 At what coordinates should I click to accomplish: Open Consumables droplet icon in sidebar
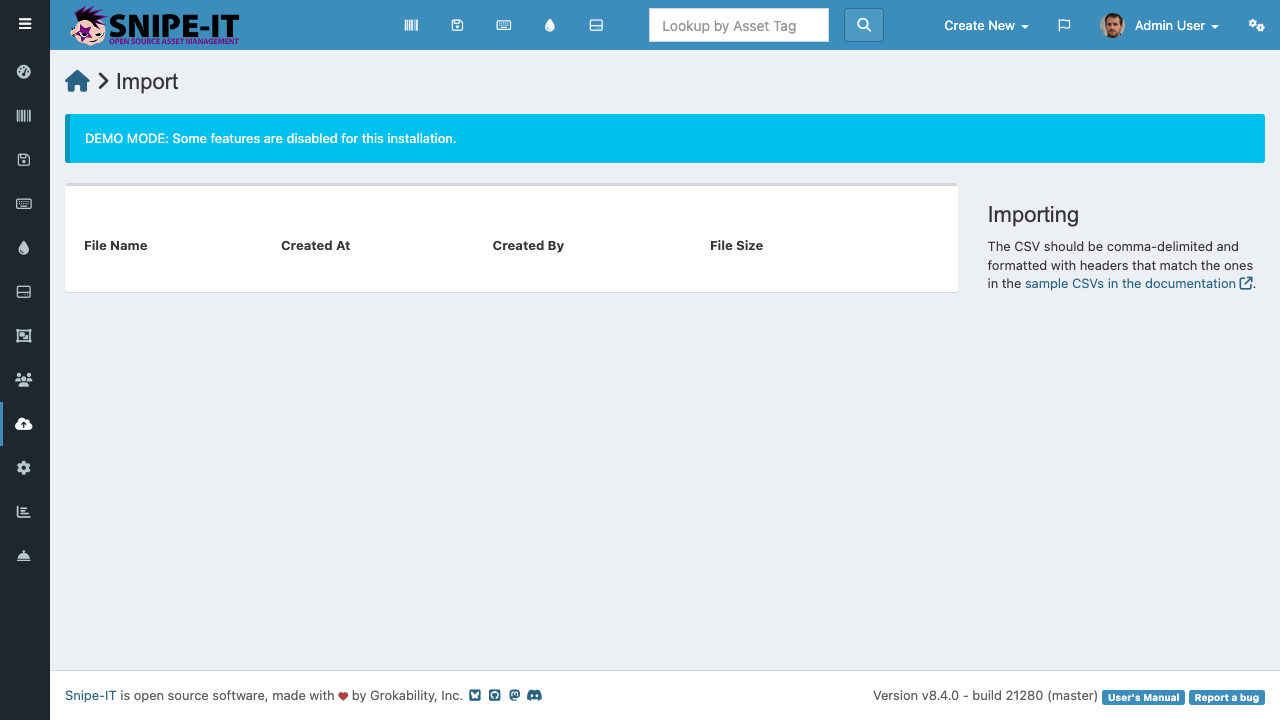(x=24, y=248)
